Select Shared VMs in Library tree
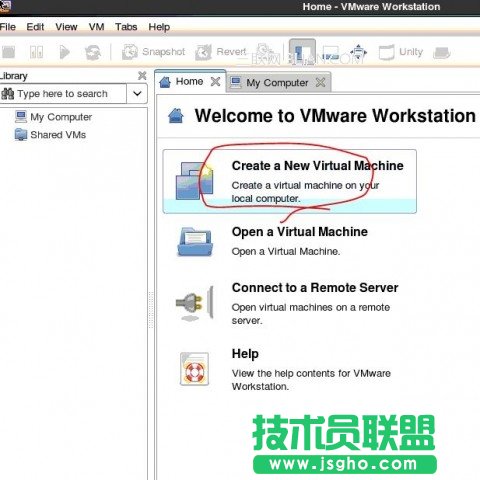 50,135
